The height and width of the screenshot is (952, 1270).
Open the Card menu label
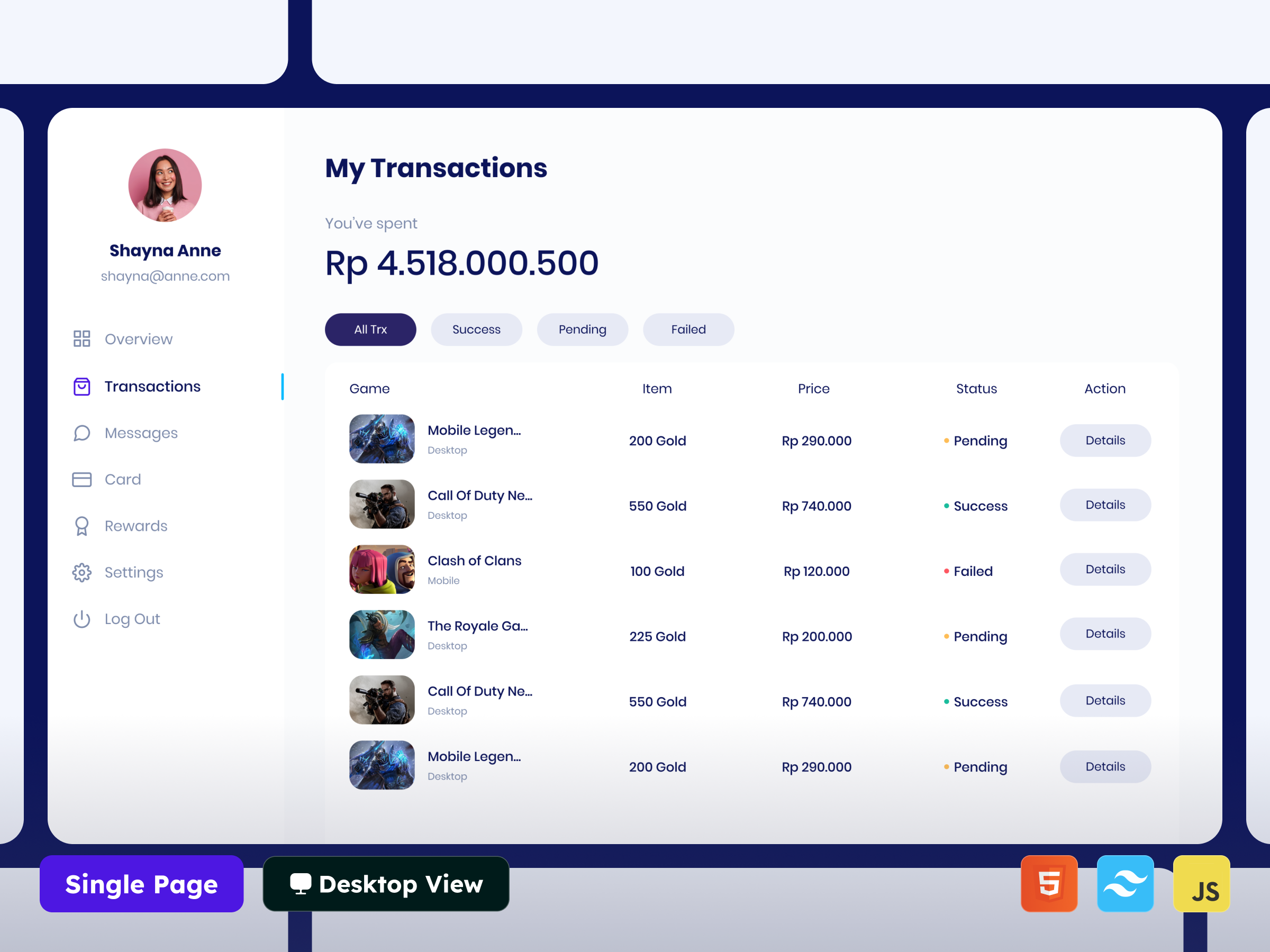click(x=122, y=479)
